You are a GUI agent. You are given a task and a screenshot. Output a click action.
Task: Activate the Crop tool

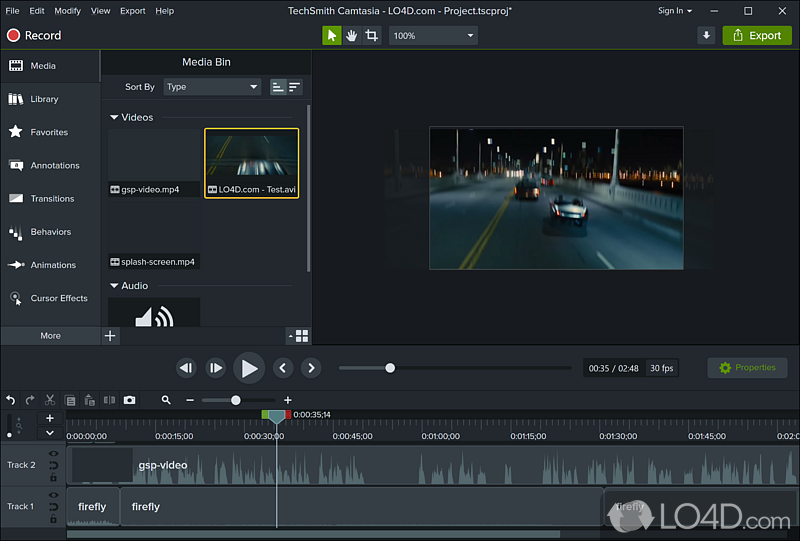pyautogui.click(x=372, y=36)
